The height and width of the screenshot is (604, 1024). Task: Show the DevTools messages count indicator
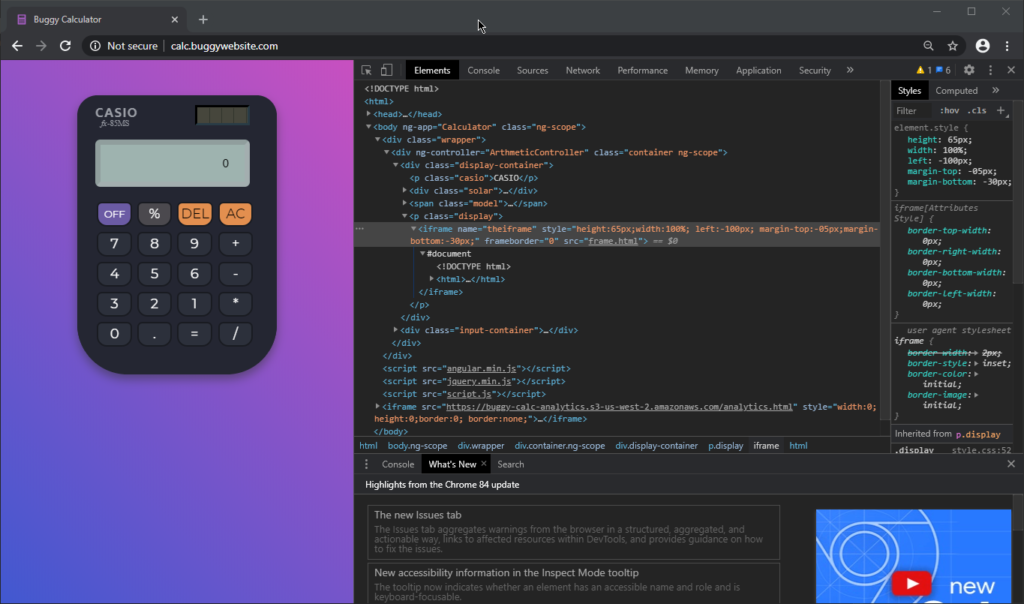943,70
